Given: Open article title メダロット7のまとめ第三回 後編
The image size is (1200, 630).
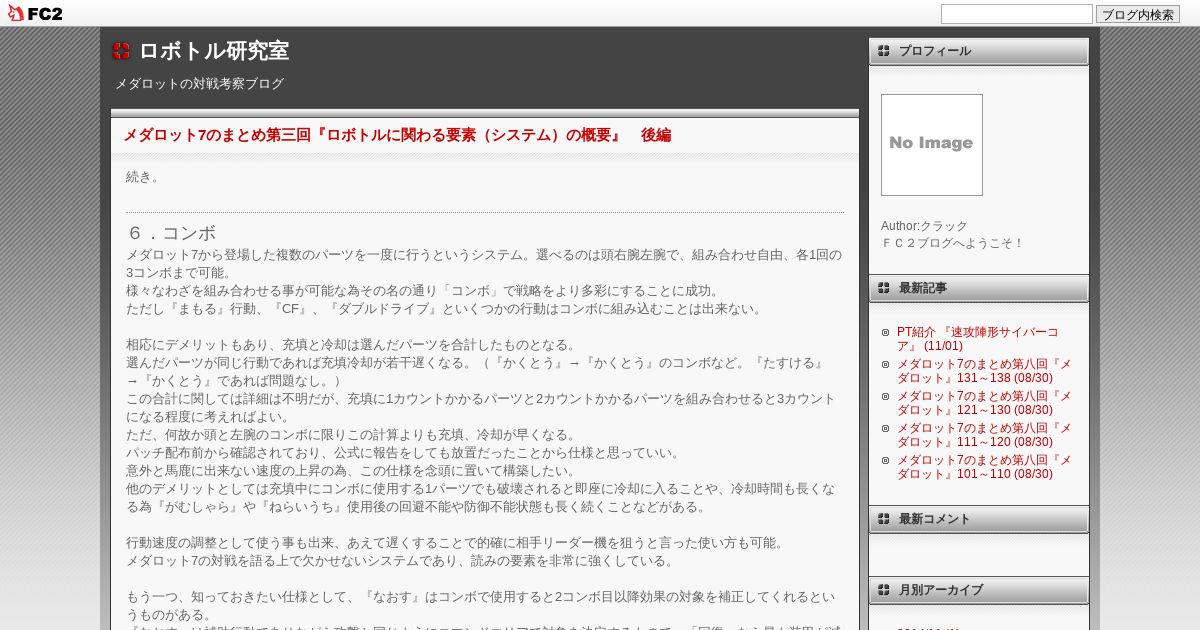Looking at the screenshot, I should pyautogui.click(x=396, y=135).
